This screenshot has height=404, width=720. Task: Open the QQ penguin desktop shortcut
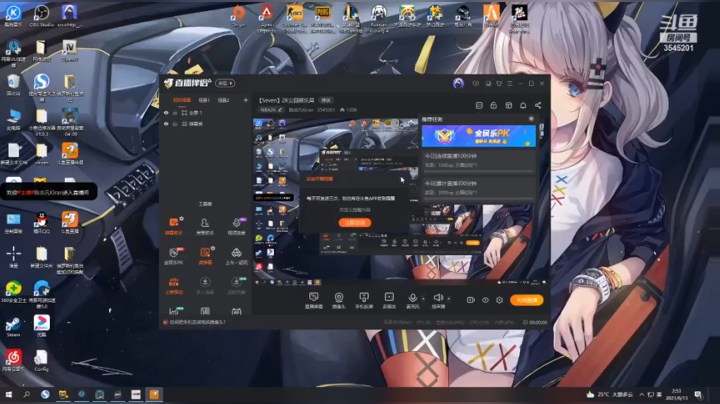(41, 223)
